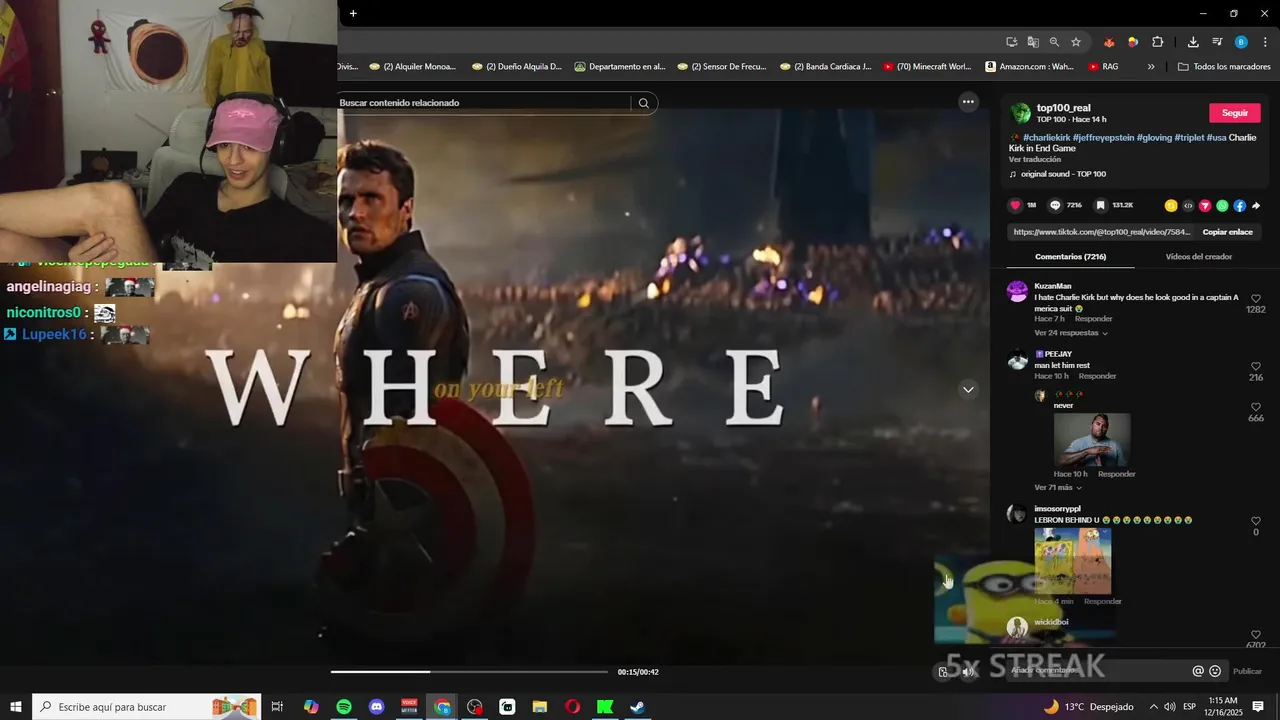Screen dimensions: 1280x720
Task: Switch to 'Comentarios (7216)' tab
Action: pos(1070,257)
